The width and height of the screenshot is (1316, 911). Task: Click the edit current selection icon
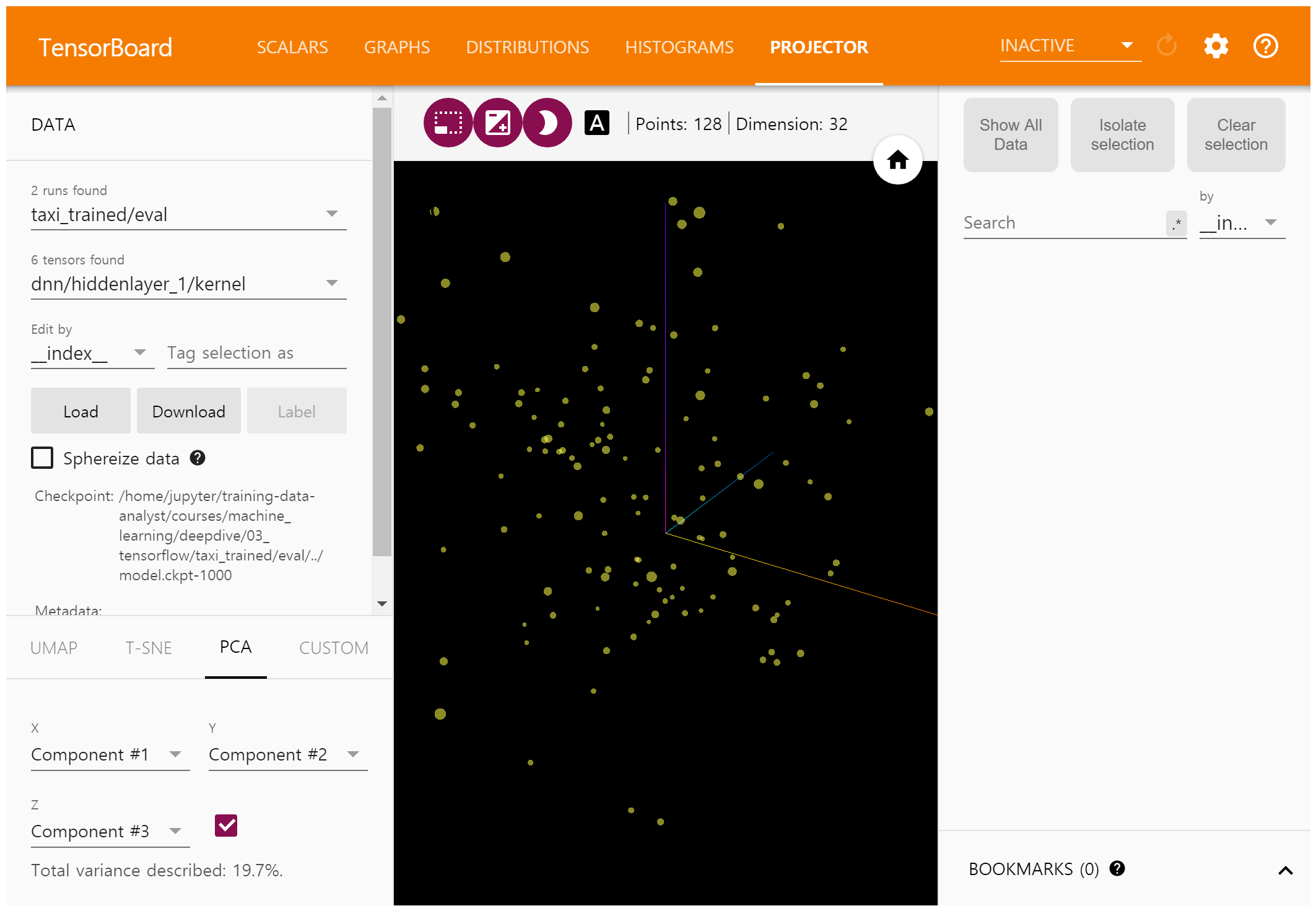(497, 123)
